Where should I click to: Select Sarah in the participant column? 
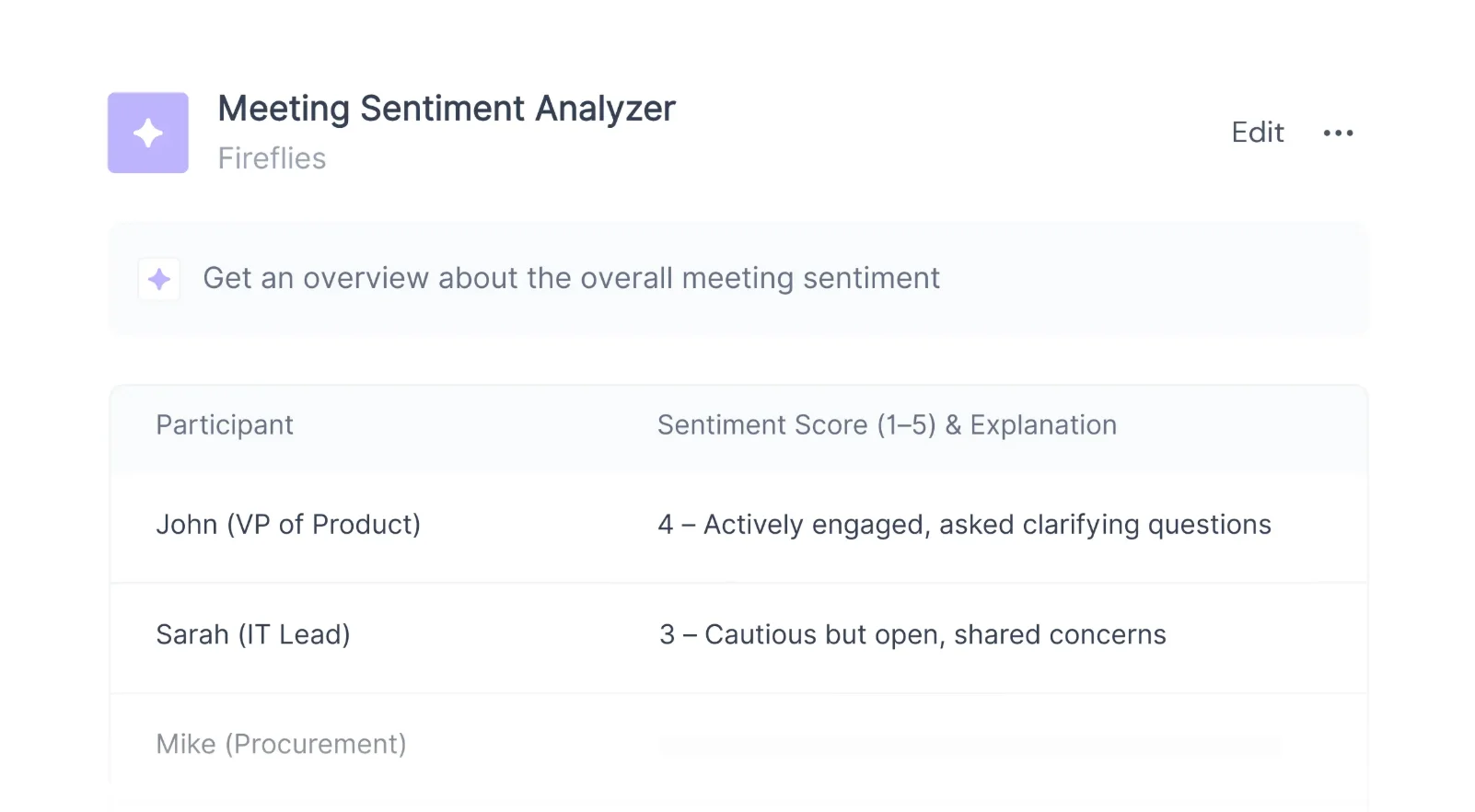[192, 634]
